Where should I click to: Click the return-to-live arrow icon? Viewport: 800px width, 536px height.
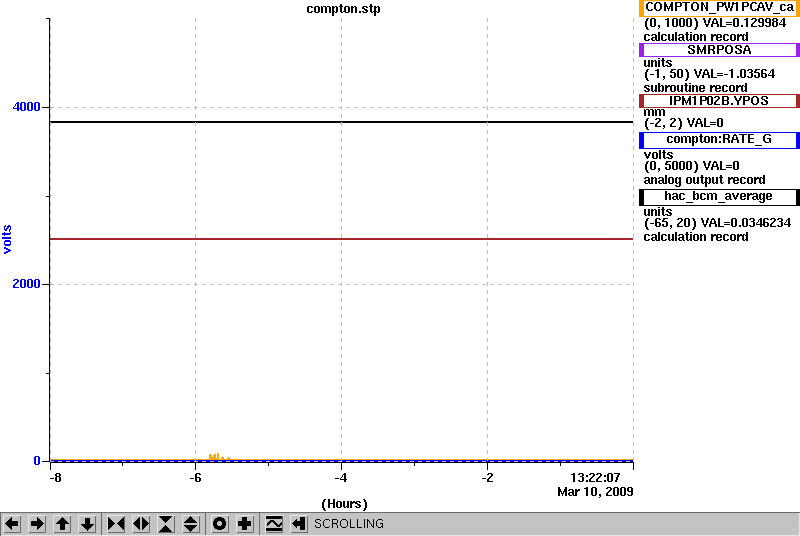click(x=299, y=524)
